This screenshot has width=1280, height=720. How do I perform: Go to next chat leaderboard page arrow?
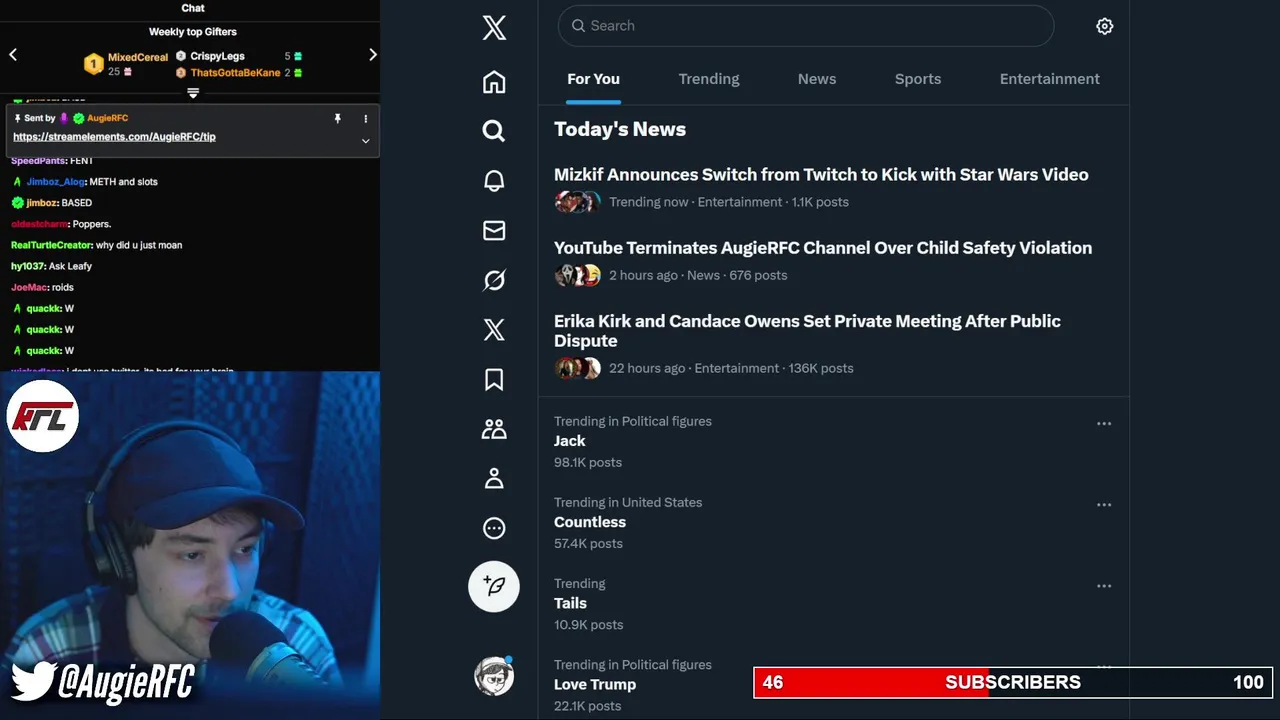tap(373, 55)
